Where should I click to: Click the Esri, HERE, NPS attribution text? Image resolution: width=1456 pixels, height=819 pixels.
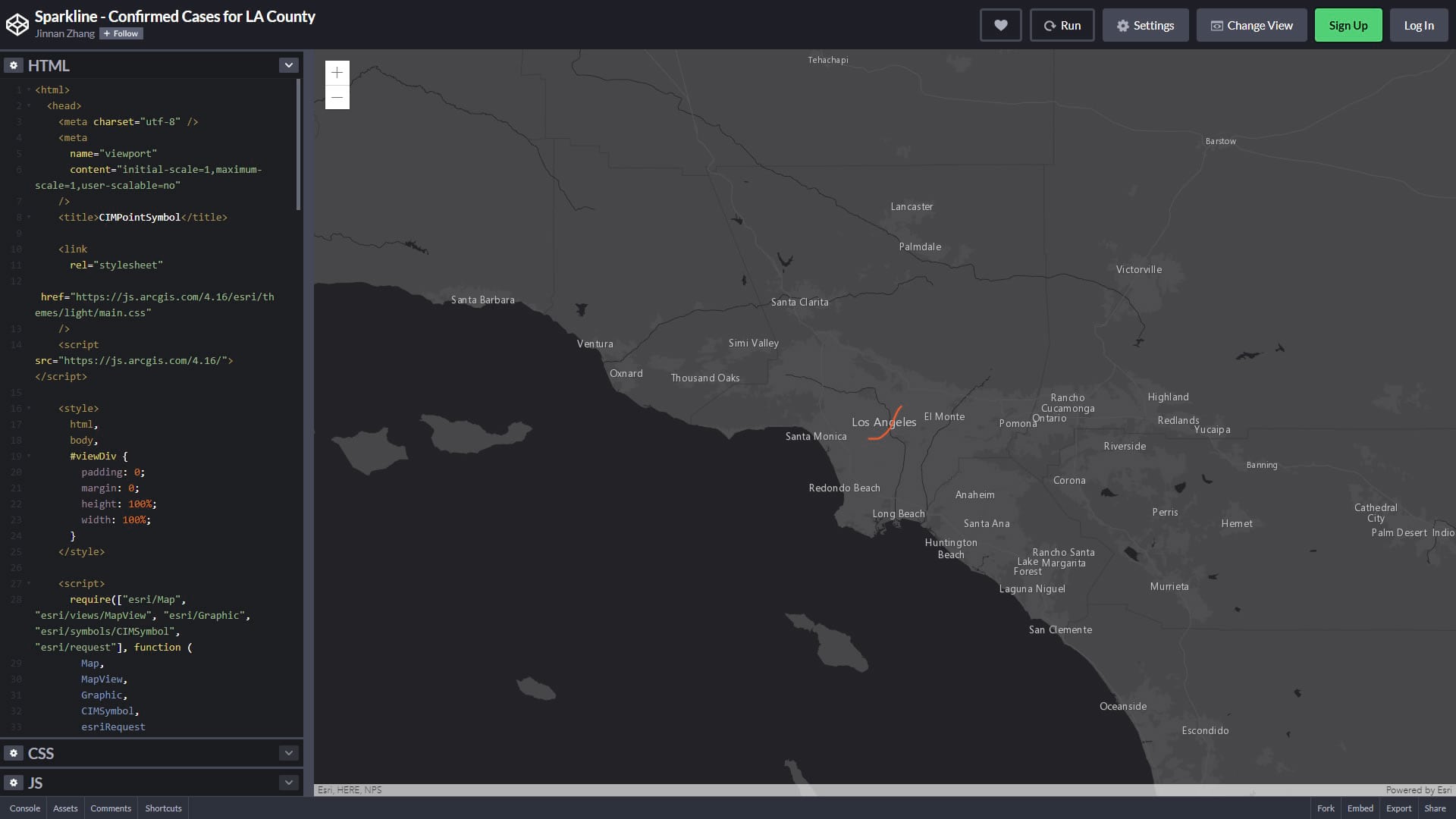(x=350, y=790)
